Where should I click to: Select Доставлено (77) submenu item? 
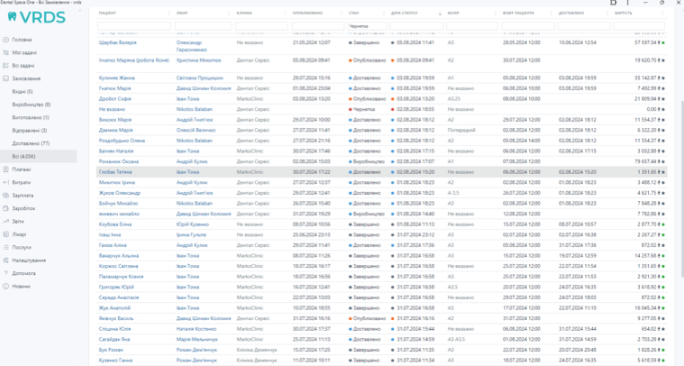(31, 143)
